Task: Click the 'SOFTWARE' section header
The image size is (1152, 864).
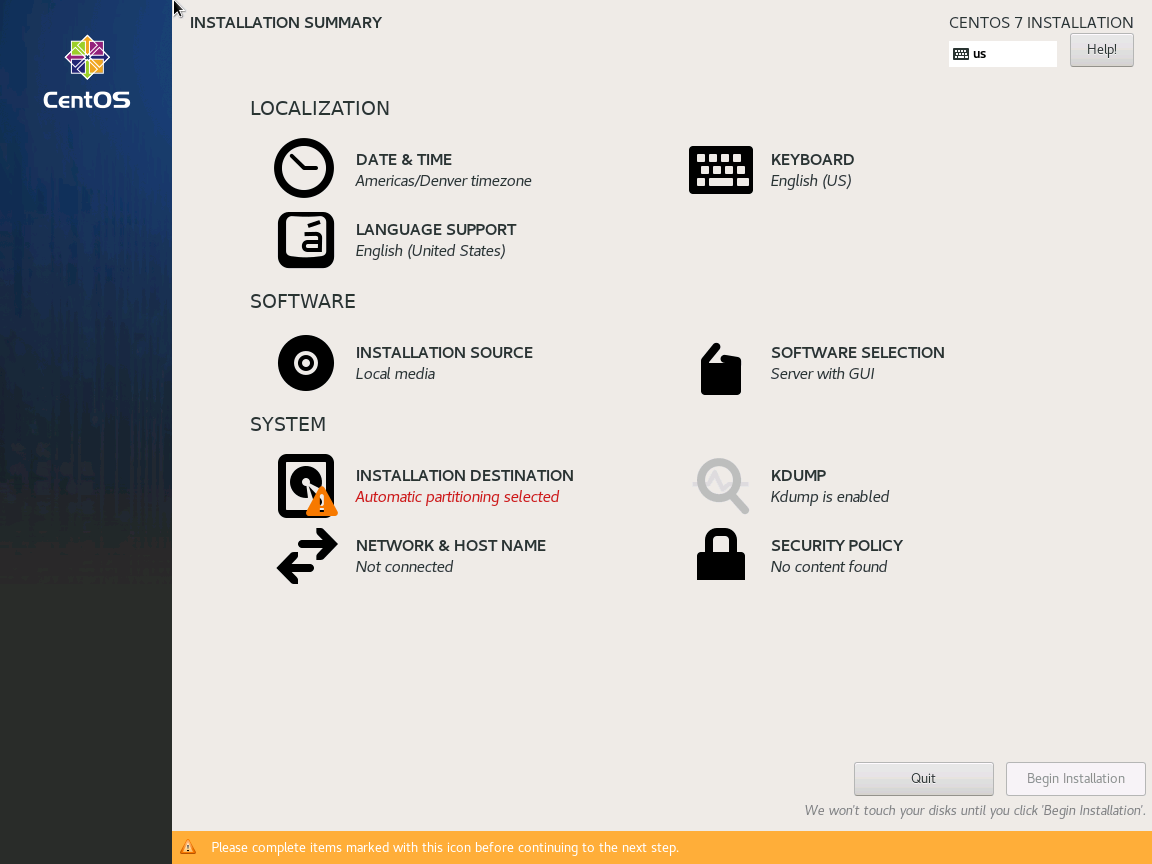Action: [303, 301]
